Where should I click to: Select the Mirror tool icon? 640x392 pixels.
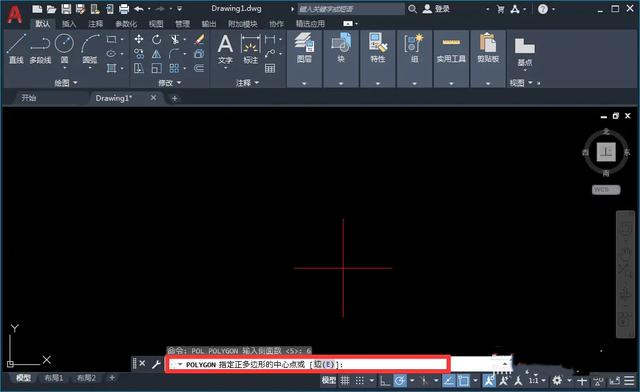pos(157,53)
